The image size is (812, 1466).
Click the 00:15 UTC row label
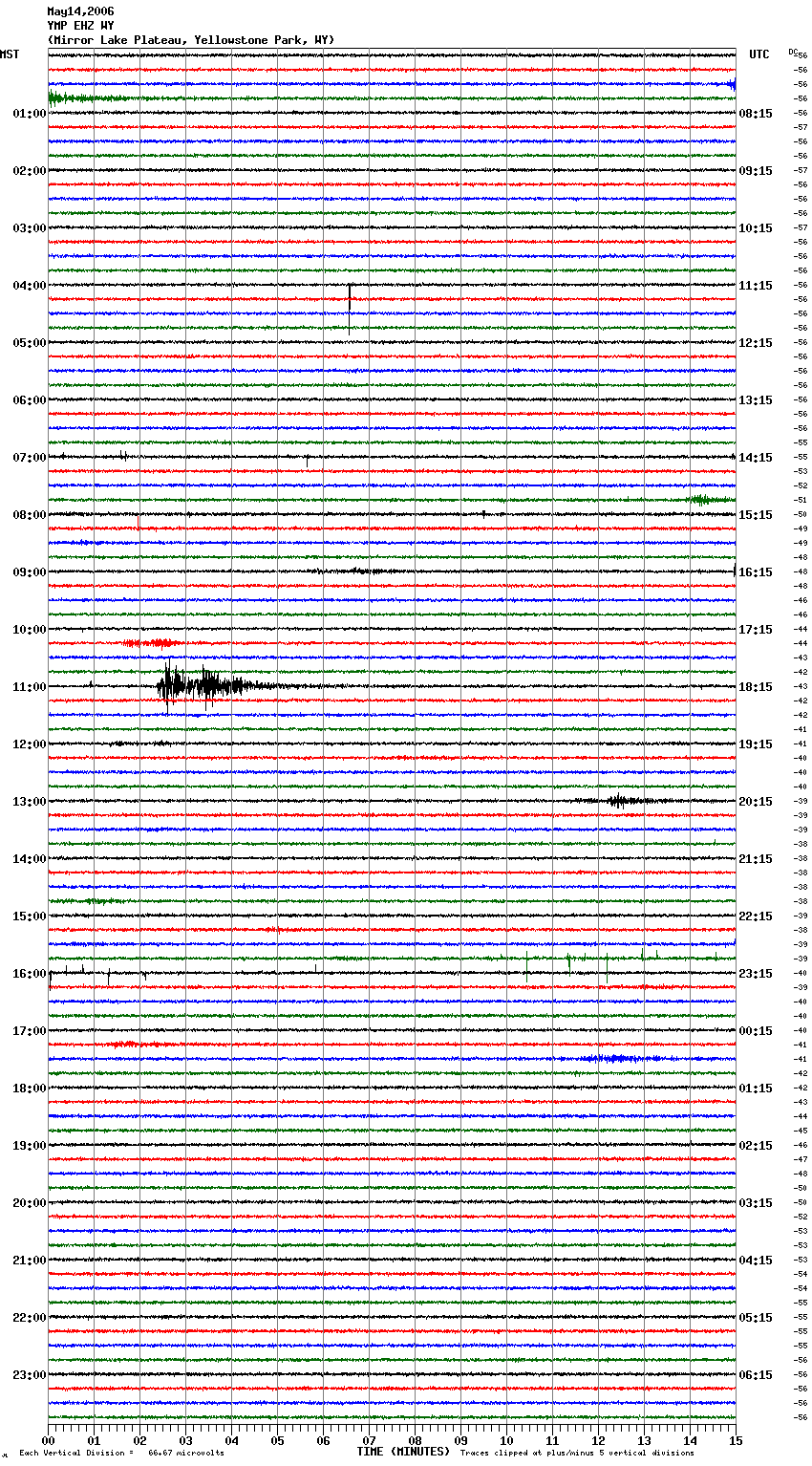(x=756, y=1031)
